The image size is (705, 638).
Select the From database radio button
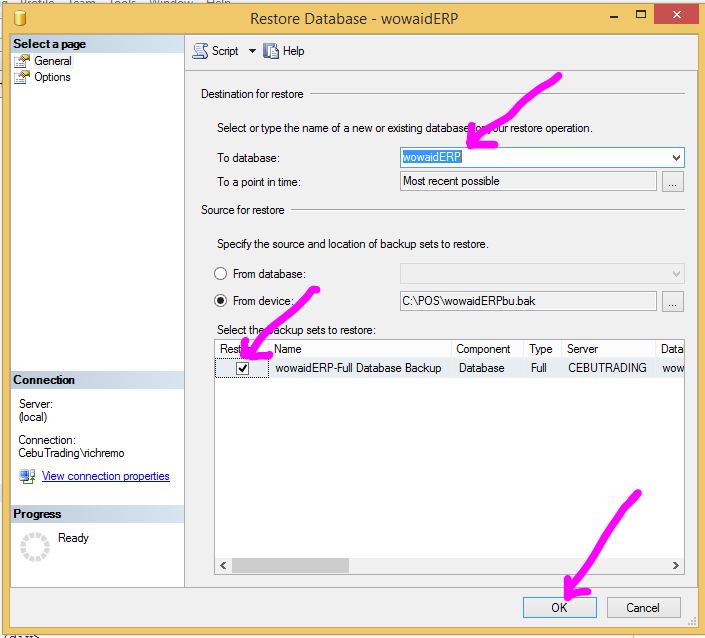(x=221, y=274)
